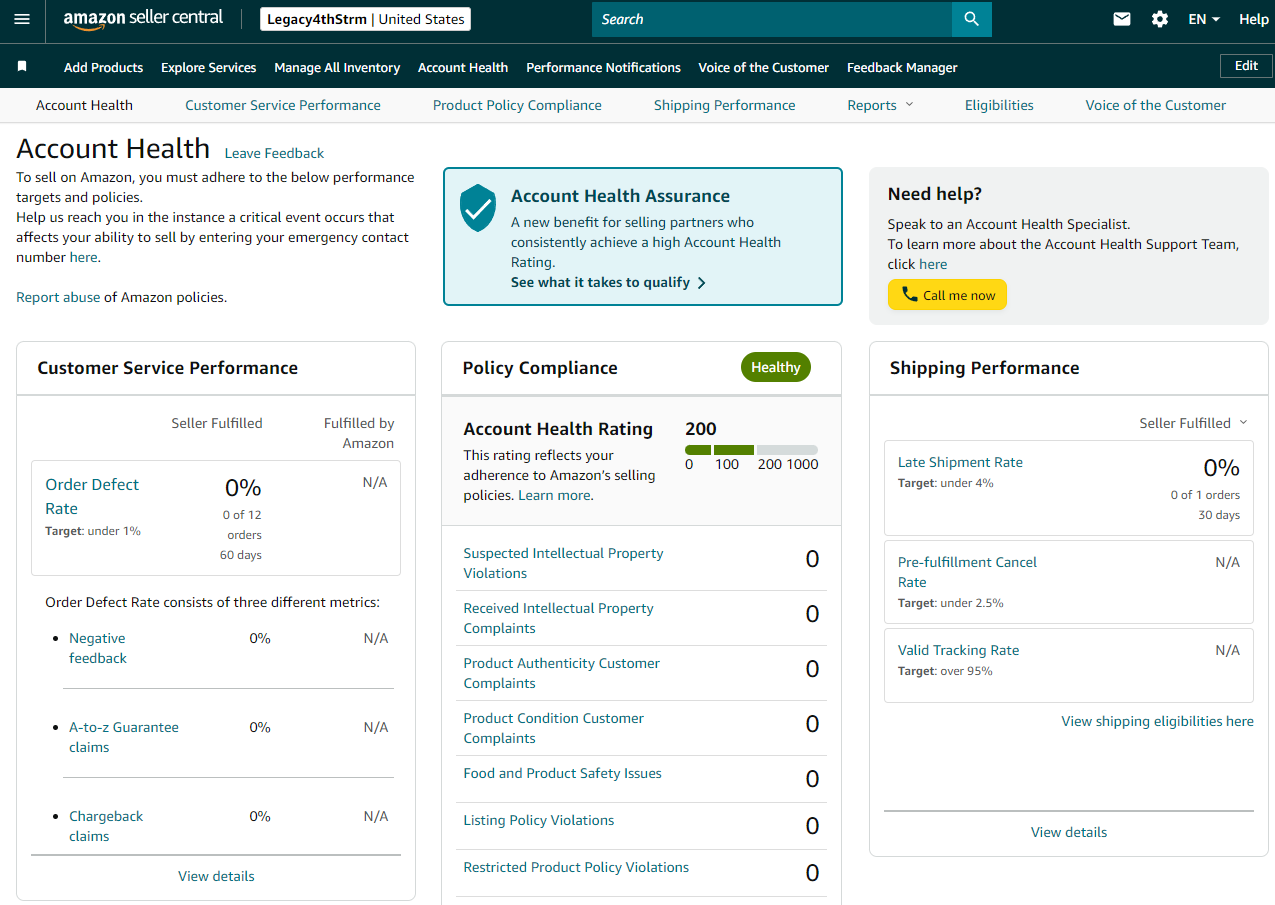
Task: Open the Late Shipment Rate link
Action: point(960,462)
